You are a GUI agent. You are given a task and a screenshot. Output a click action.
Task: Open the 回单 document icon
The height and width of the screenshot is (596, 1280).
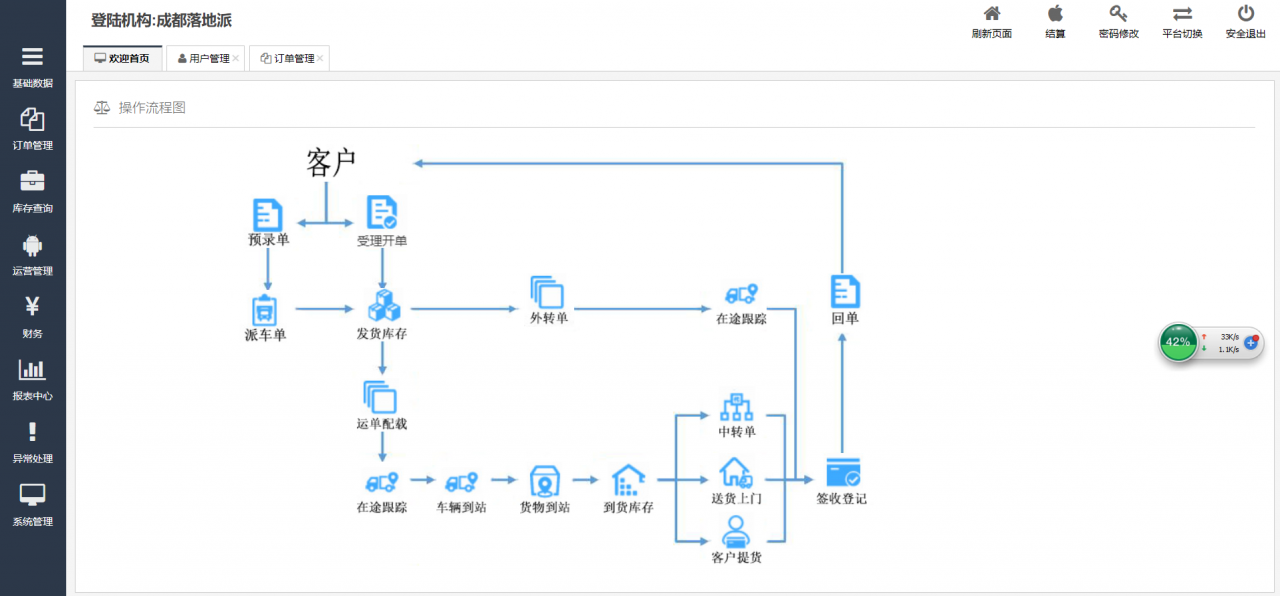coord(845,291)
